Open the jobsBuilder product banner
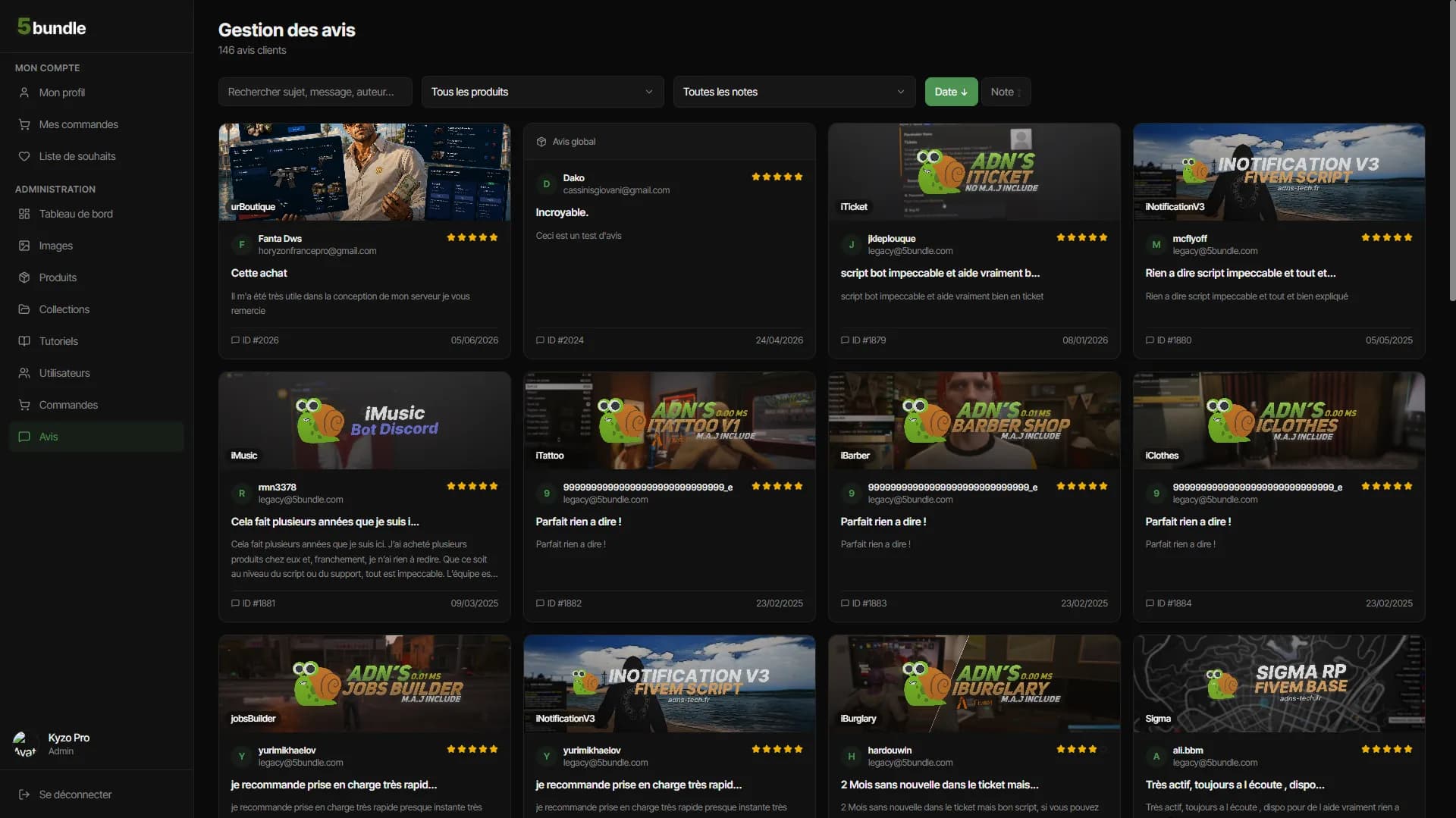 point(365,684)
